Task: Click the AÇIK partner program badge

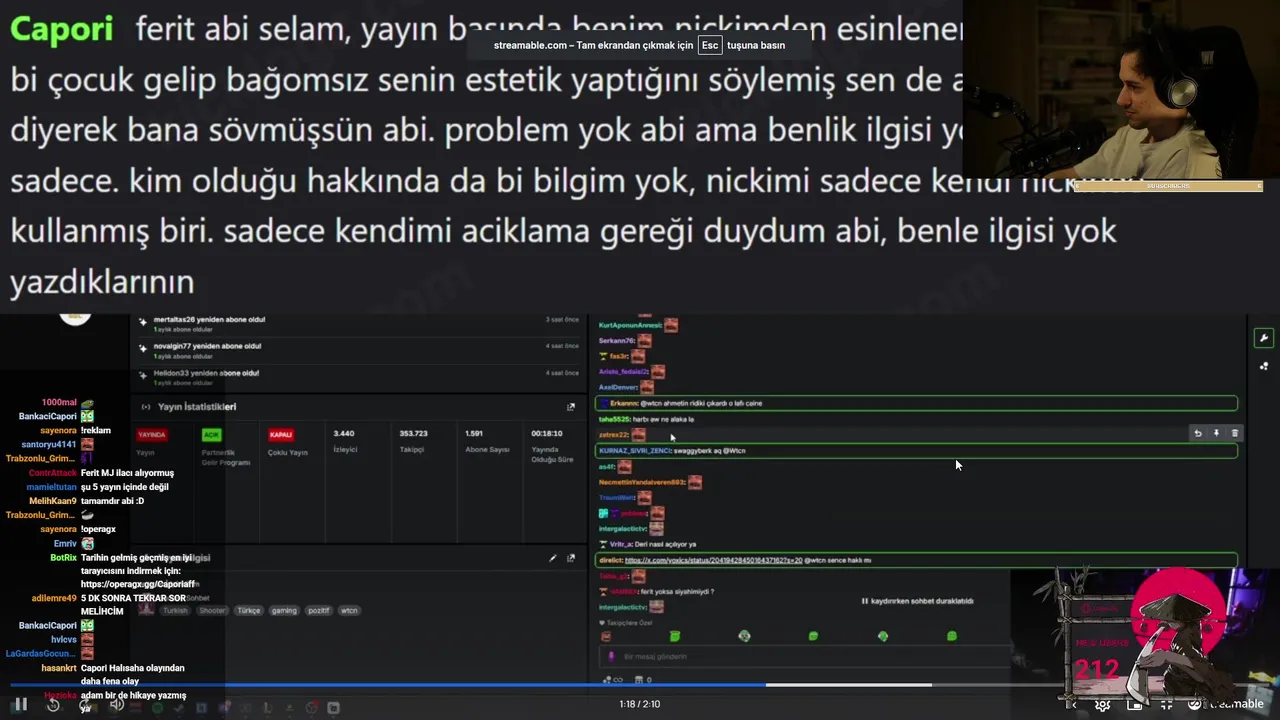Action: (211, 435)
